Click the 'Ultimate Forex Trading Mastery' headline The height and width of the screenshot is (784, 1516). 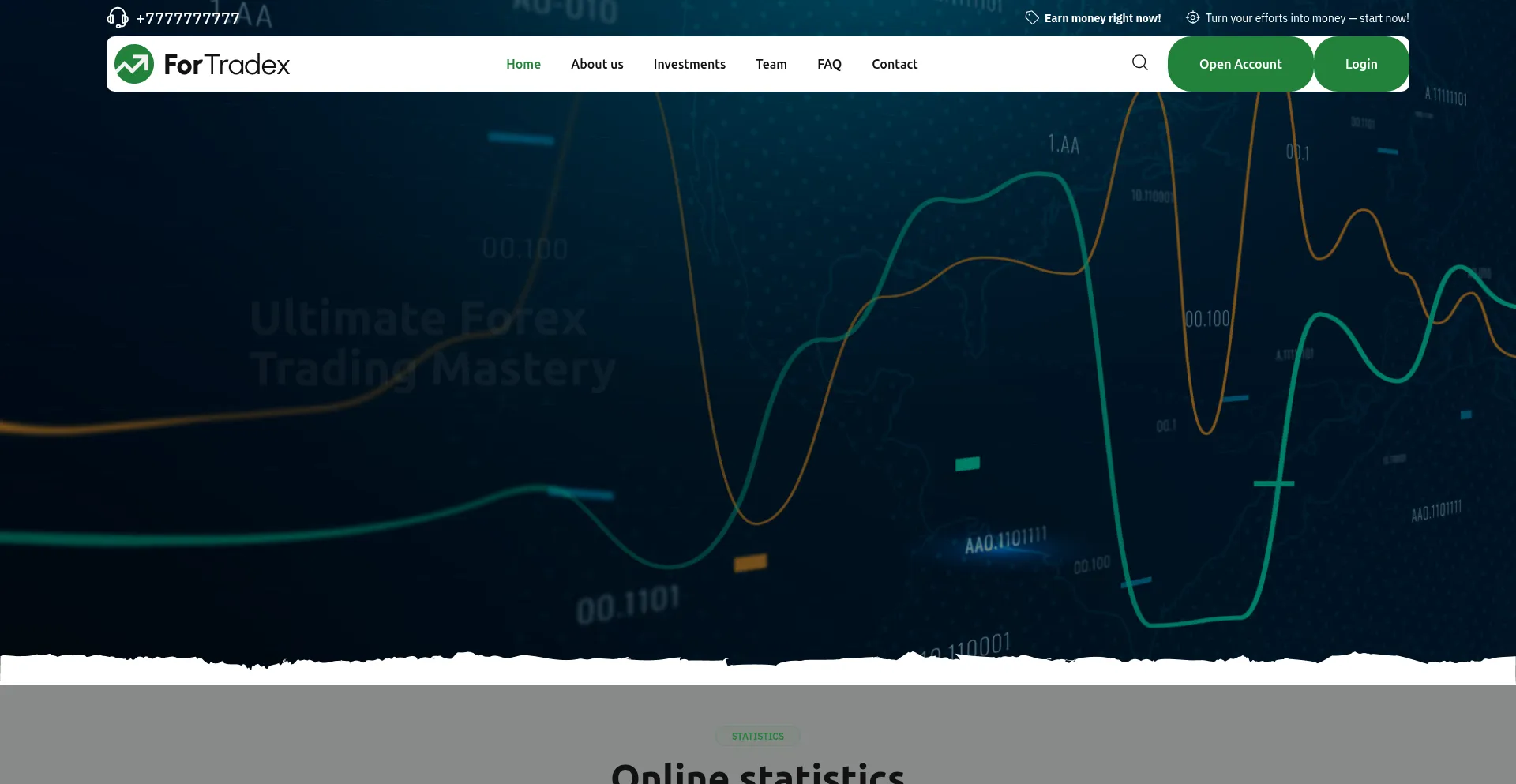point(432,343)
